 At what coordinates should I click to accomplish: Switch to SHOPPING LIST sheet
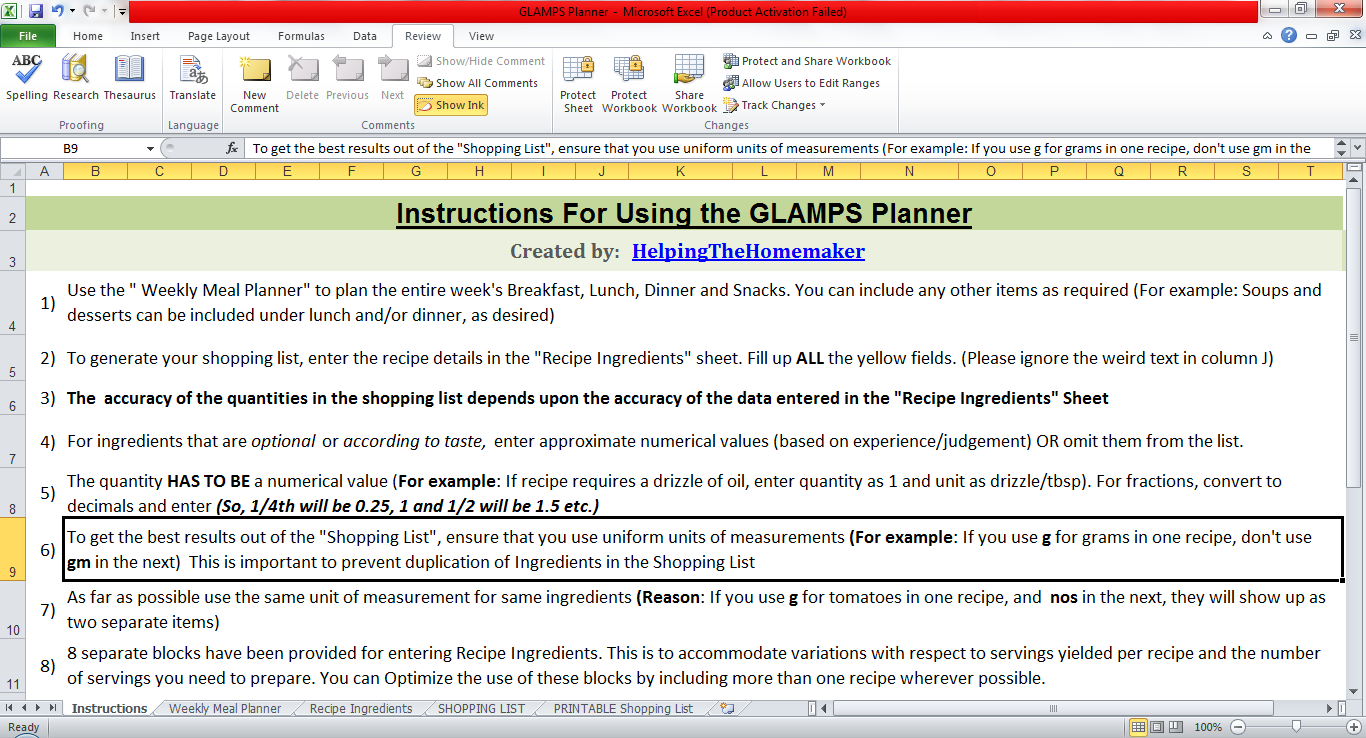tap(481, 708)
